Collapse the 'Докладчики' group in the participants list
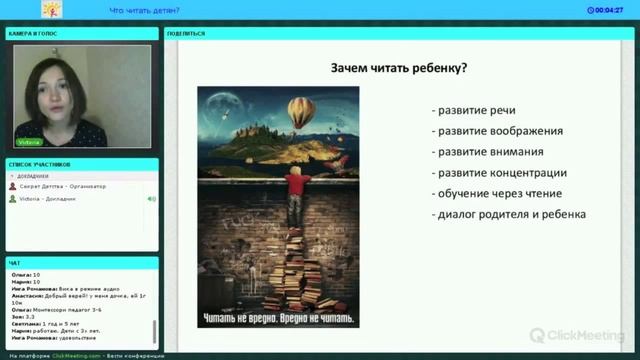The width and height of the screenshot is (640, 360). pos(12,176)
